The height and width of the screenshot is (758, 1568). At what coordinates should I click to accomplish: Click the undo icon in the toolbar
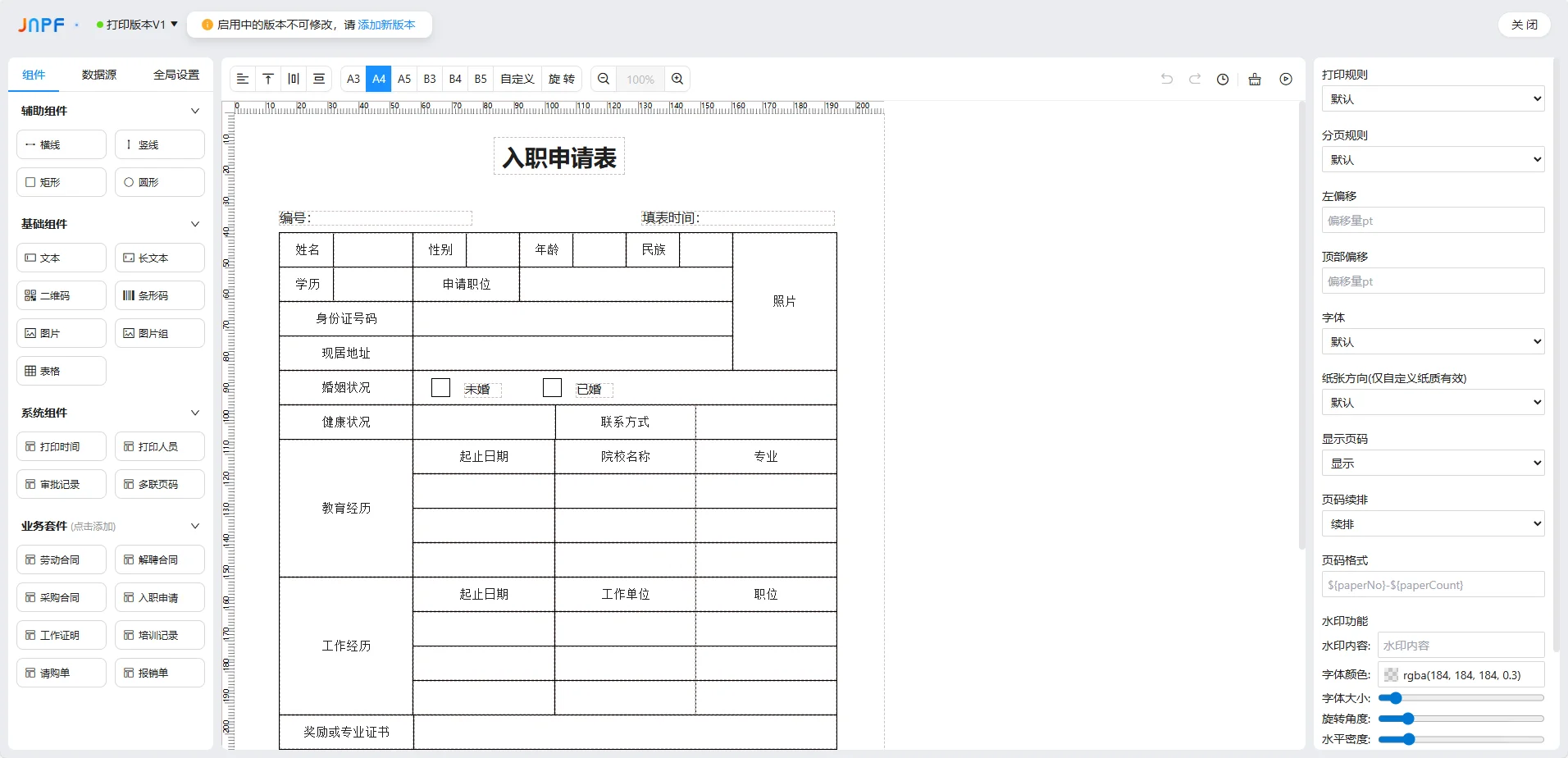[x=1165, y=79]
